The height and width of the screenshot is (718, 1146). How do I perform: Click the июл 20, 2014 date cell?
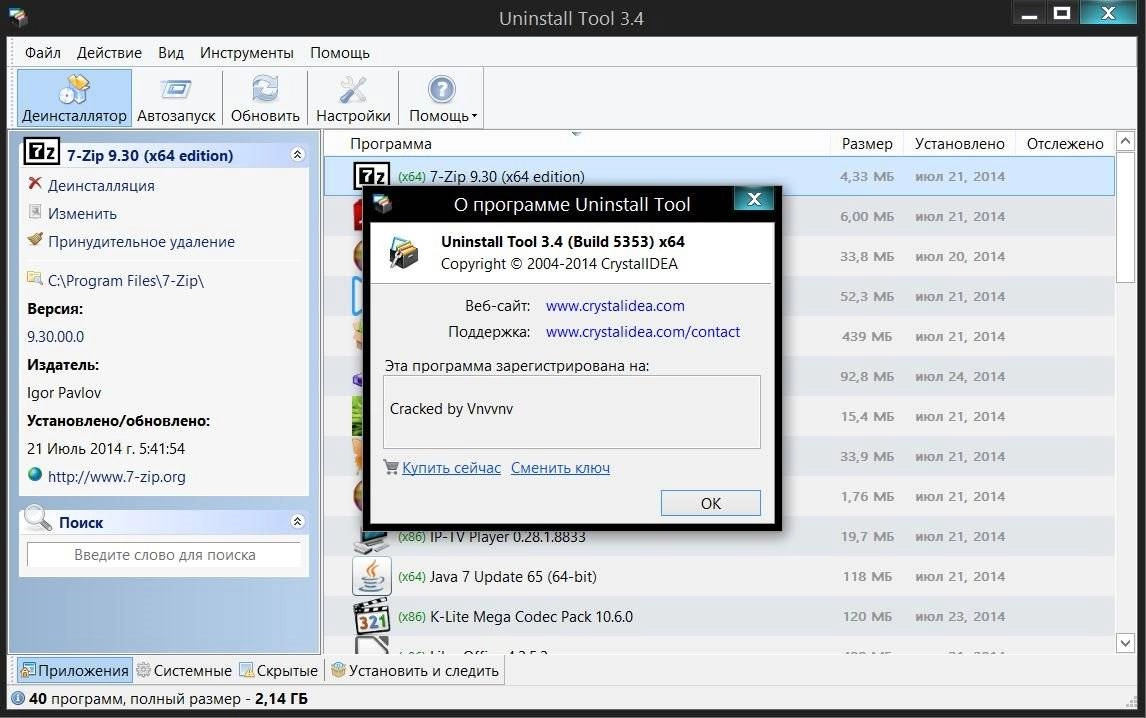[960, 257]
